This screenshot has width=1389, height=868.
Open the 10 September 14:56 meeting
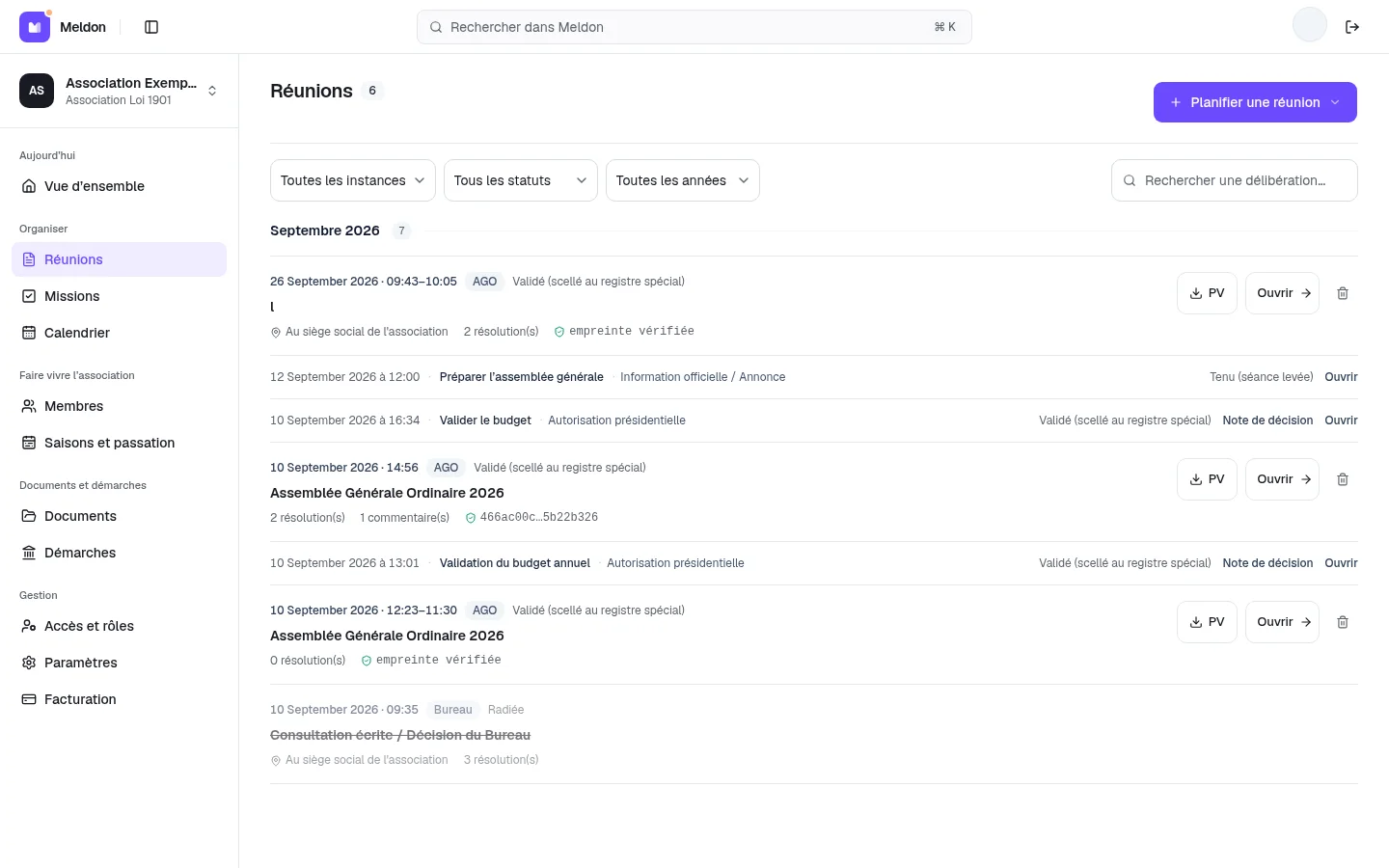pyautogui.click(x=1282, y=479)
